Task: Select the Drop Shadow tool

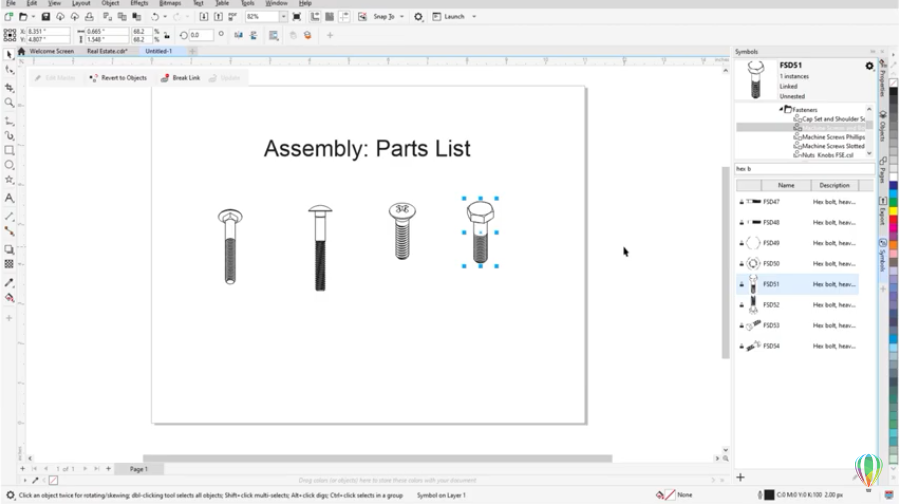Action: tap(9, 249)
